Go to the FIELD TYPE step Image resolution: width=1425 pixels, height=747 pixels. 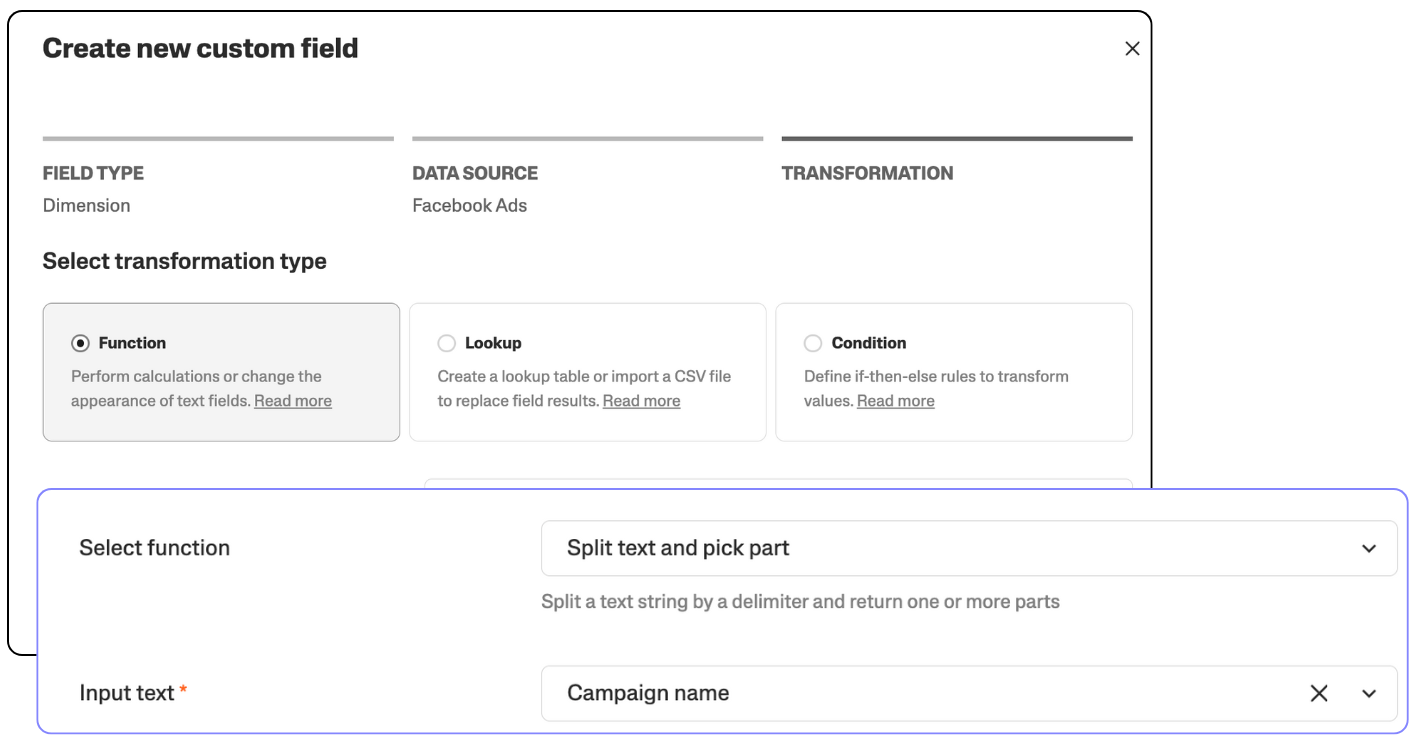(x=93, y=173)
